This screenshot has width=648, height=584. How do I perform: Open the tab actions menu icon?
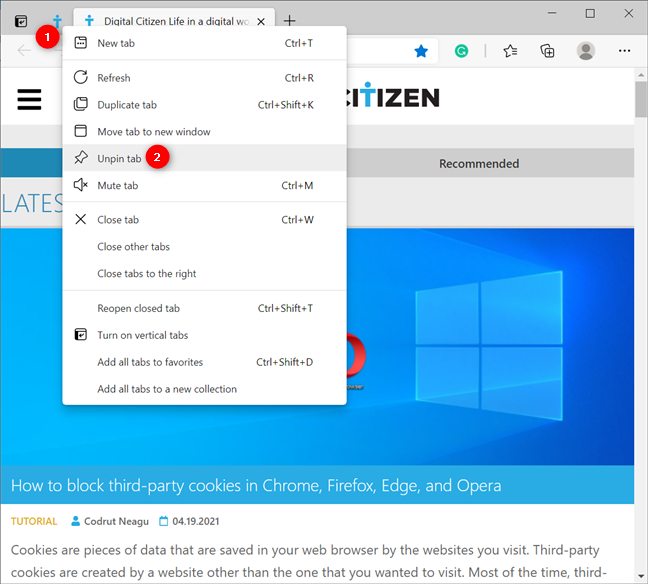(x=21, y=21)
